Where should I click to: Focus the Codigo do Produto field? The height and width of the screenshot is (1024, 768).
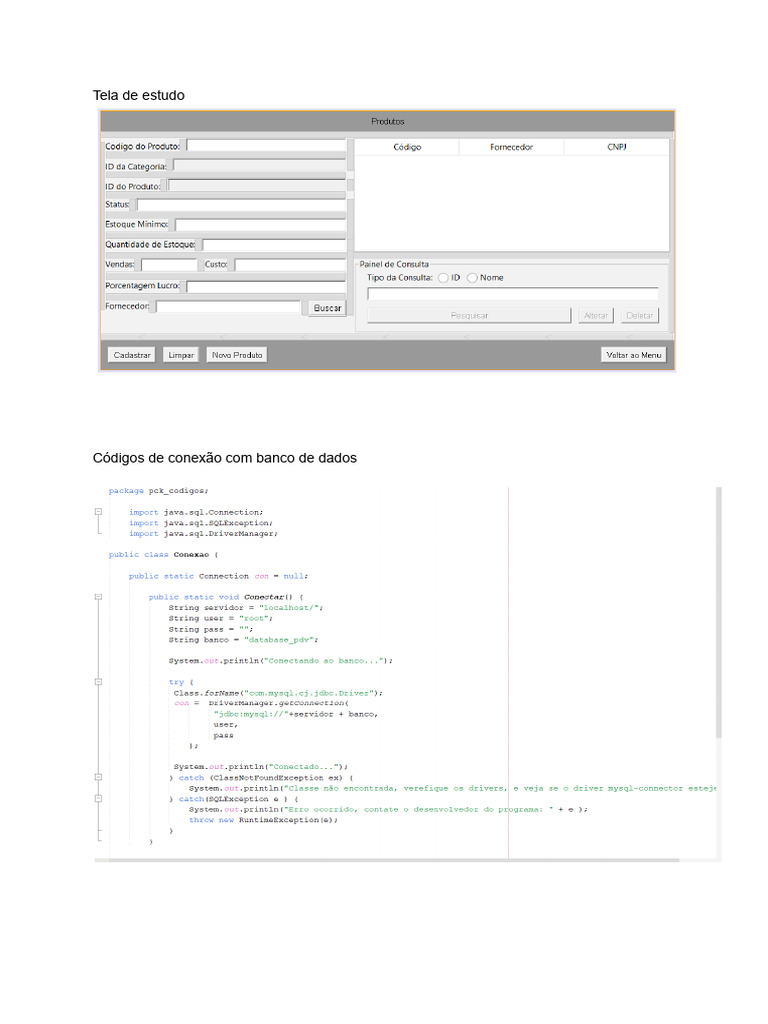[x=266, y=146]
